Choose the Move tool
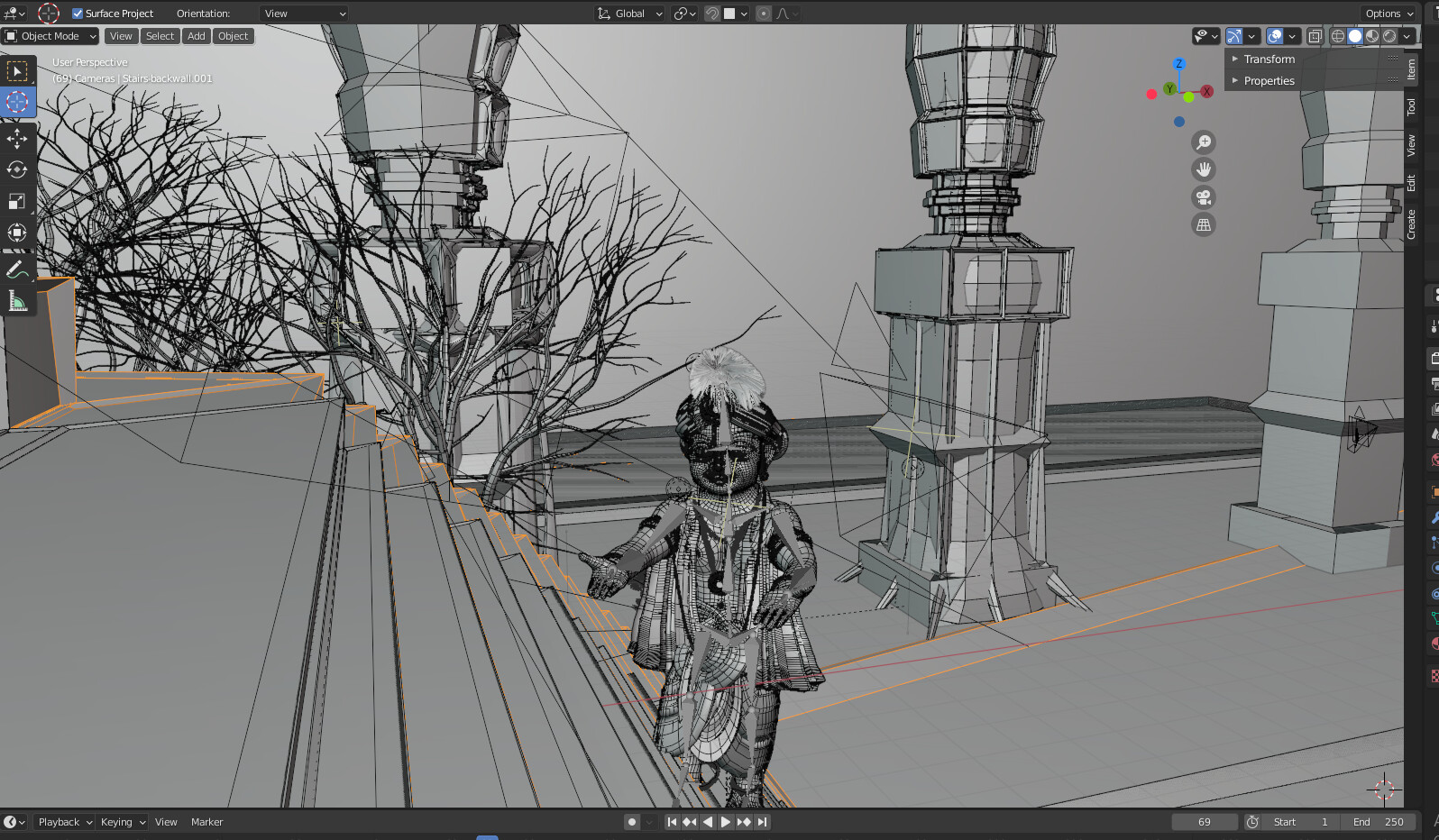The image size is (1439, 840). point(17,138)
